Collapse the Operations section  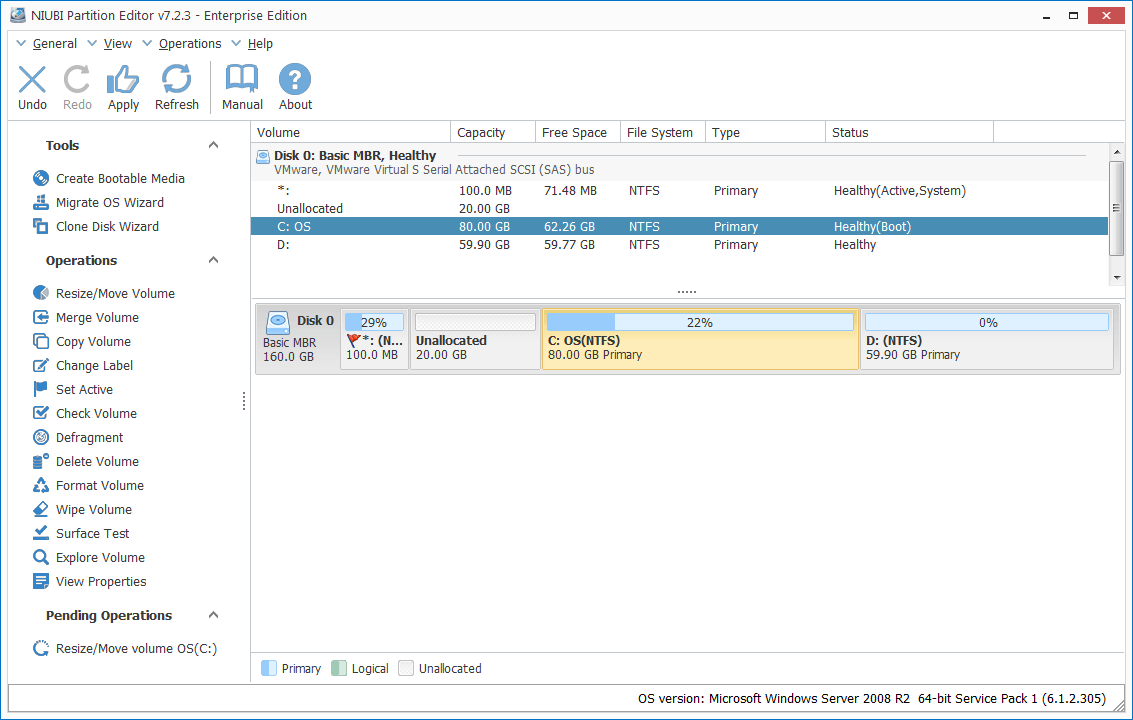[x=213, y=260]
